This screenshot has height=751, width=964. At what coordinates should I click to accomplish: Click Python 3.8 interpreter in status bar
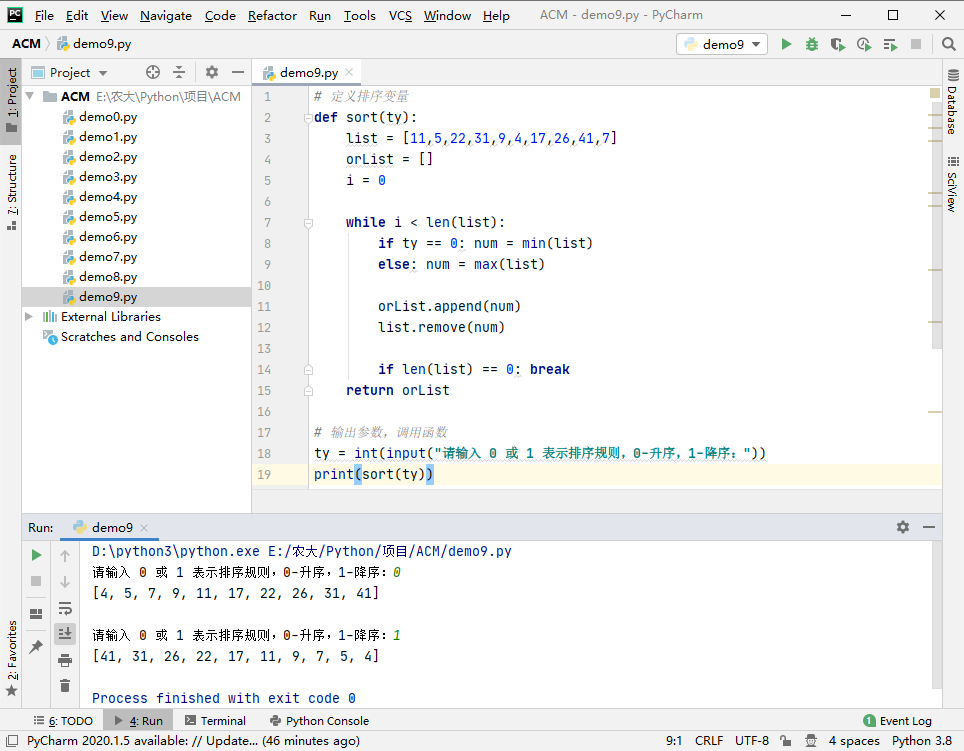[x=921, y=741]
